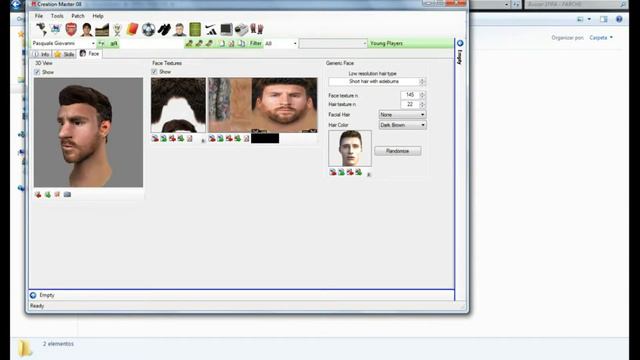Toggle the 3D View Show checkbox
The width and height of the screenshot is (640, 360).
[x=37, y=72]
